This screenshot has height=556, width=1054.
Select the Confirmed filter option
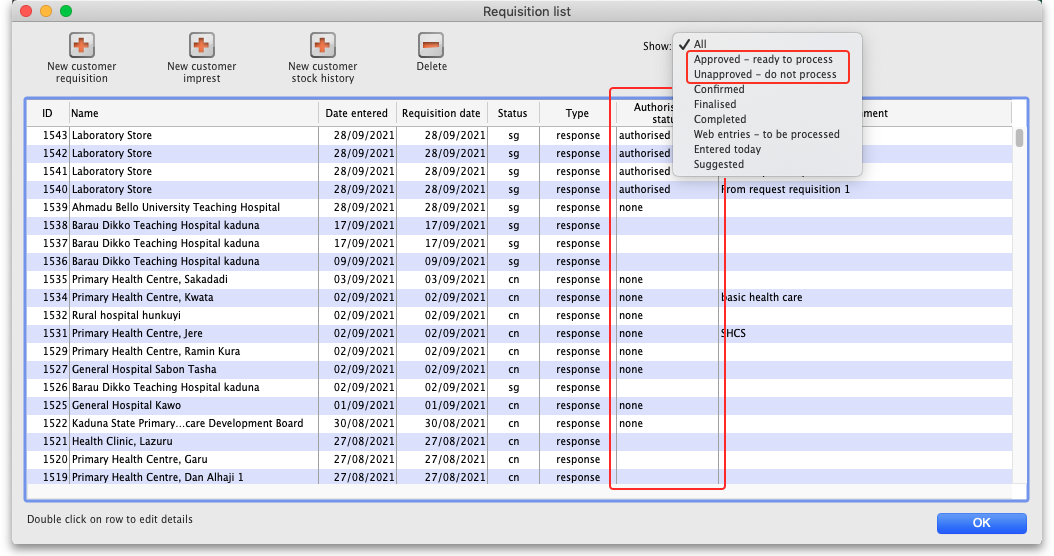pyautogui.click(x=719, y=90)
